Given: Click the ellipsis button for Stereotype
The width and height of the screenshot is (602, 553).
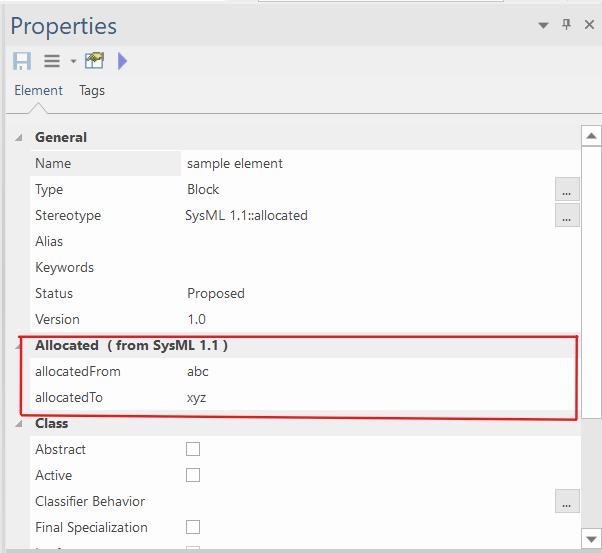Looking at the screenshot, I should 567,215.
